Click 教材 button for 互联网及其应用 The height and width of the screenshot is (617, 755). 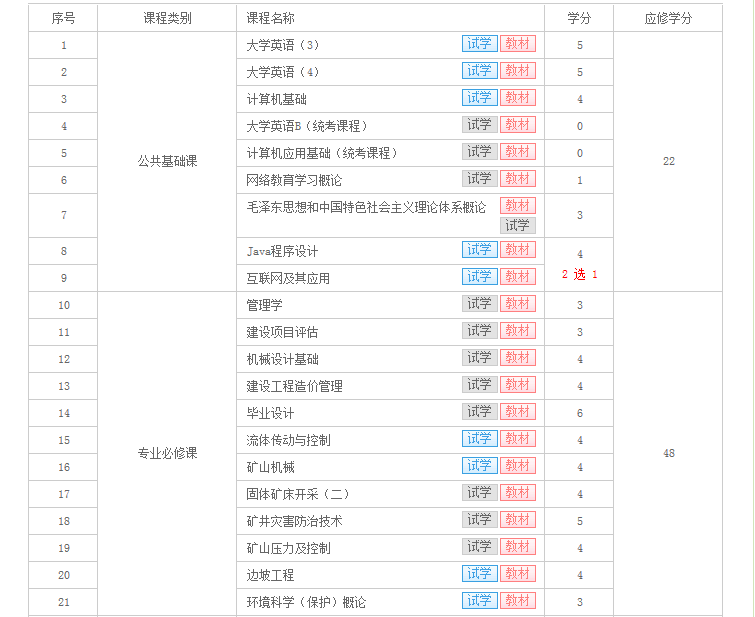[517, 277]
